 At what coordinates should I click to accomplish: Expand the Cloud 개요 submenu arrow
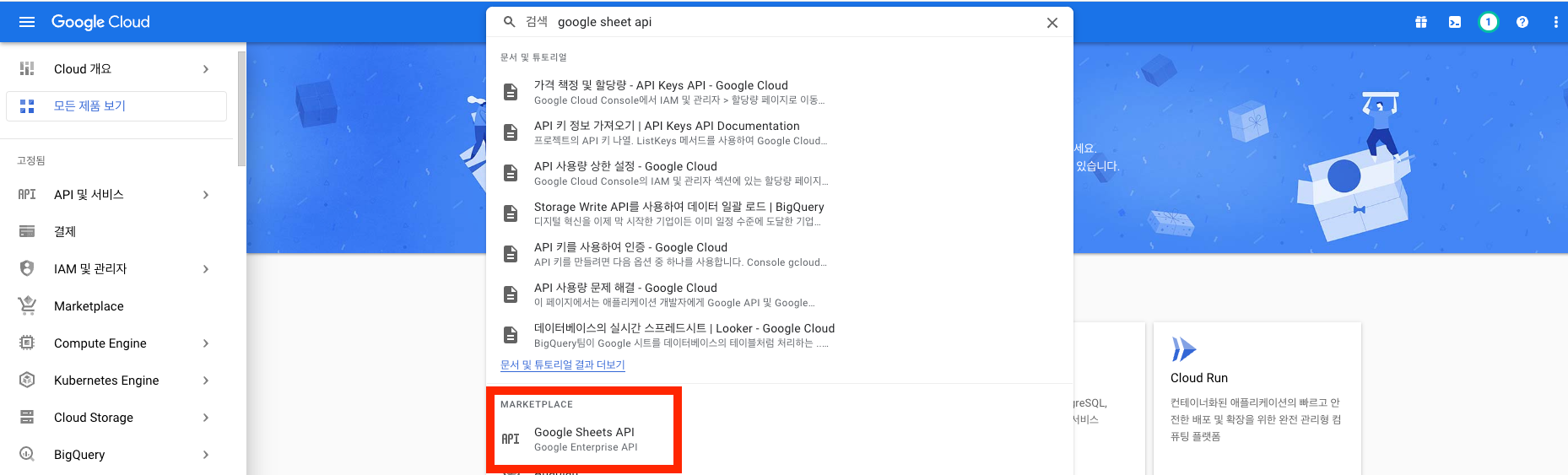[206, 69]
